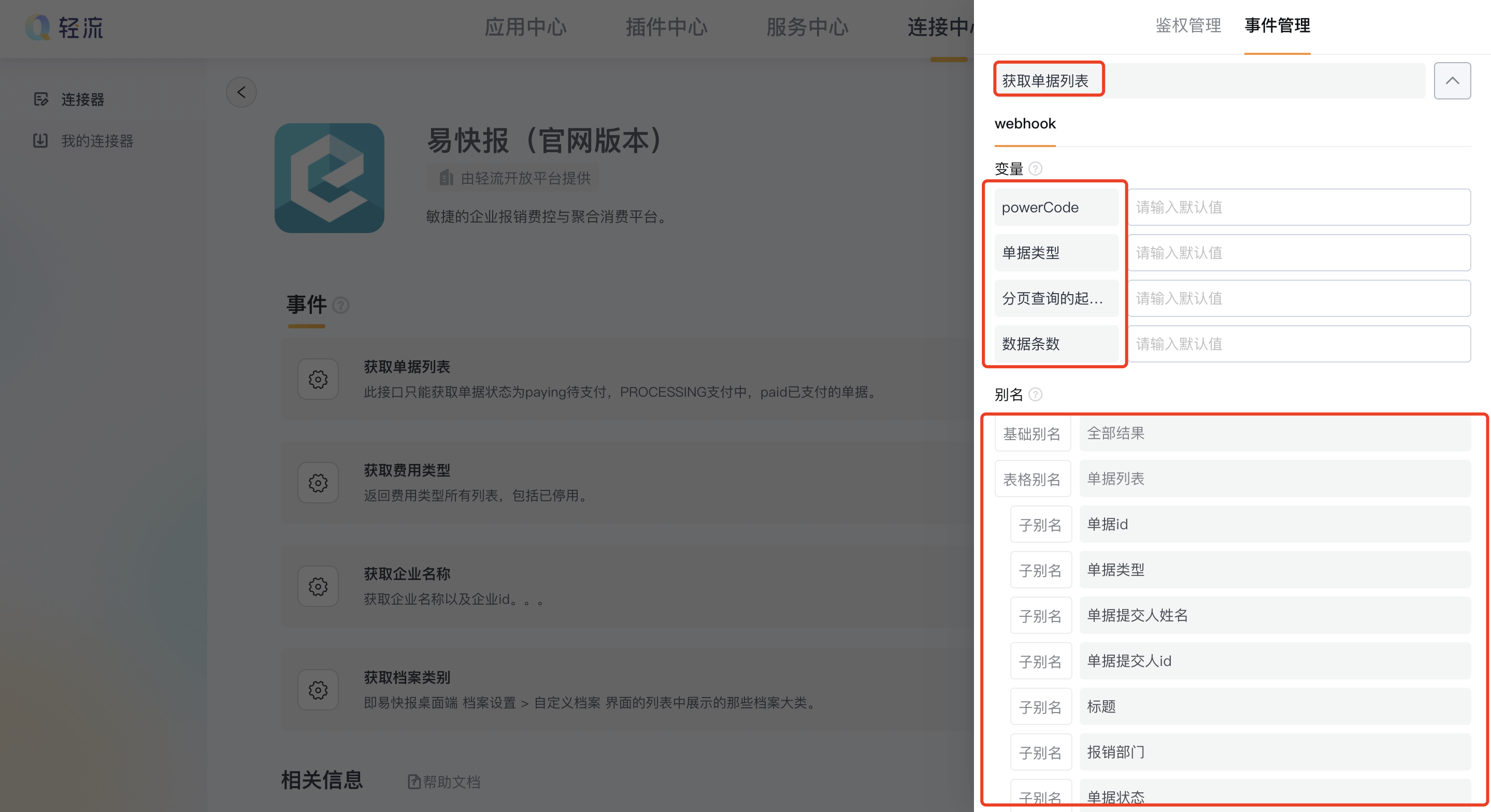Open the 获取档案类别 event card
This screenshot has height=812, width=1491.
coord(627,690)
